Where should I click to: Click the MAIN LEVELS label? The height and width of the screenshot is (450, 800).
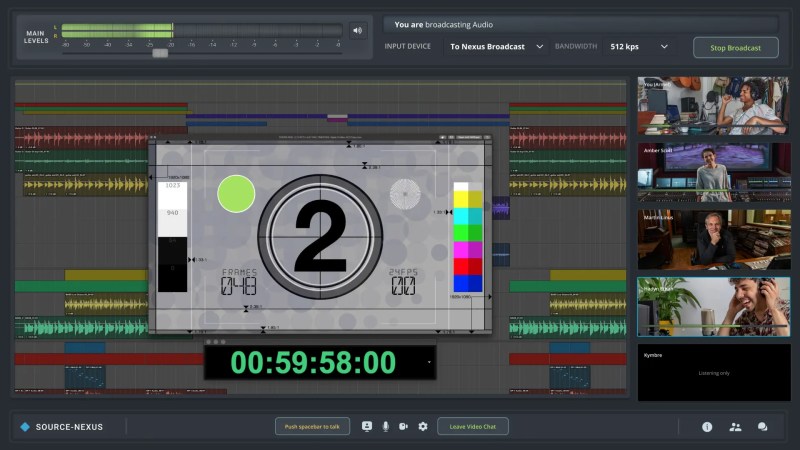pos(36,37)
